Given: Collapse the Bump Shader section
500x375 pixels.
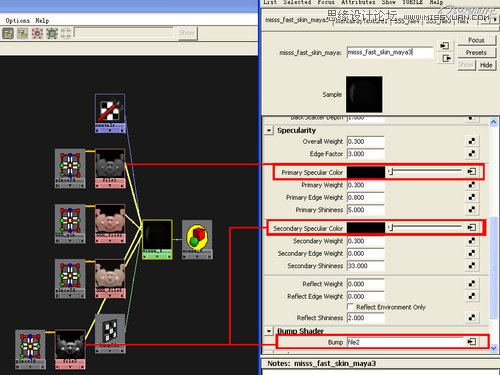Looking at the screenshot, I should [269, 331].
